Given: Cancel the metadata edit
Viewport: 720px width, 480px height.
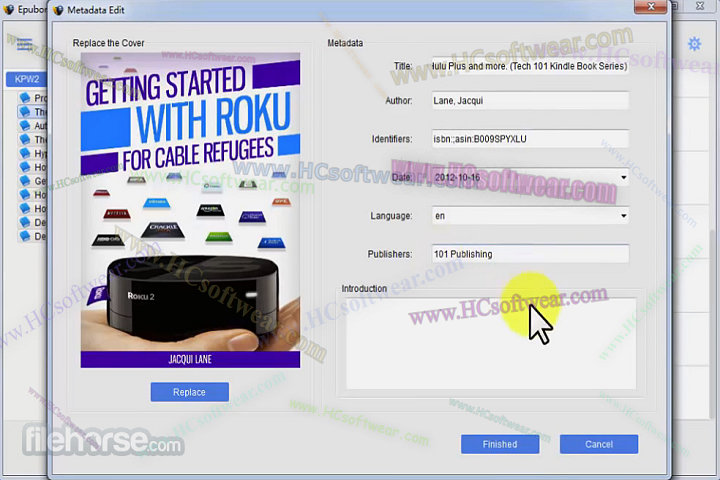Looking at the screenshot, I should [598, 444].
